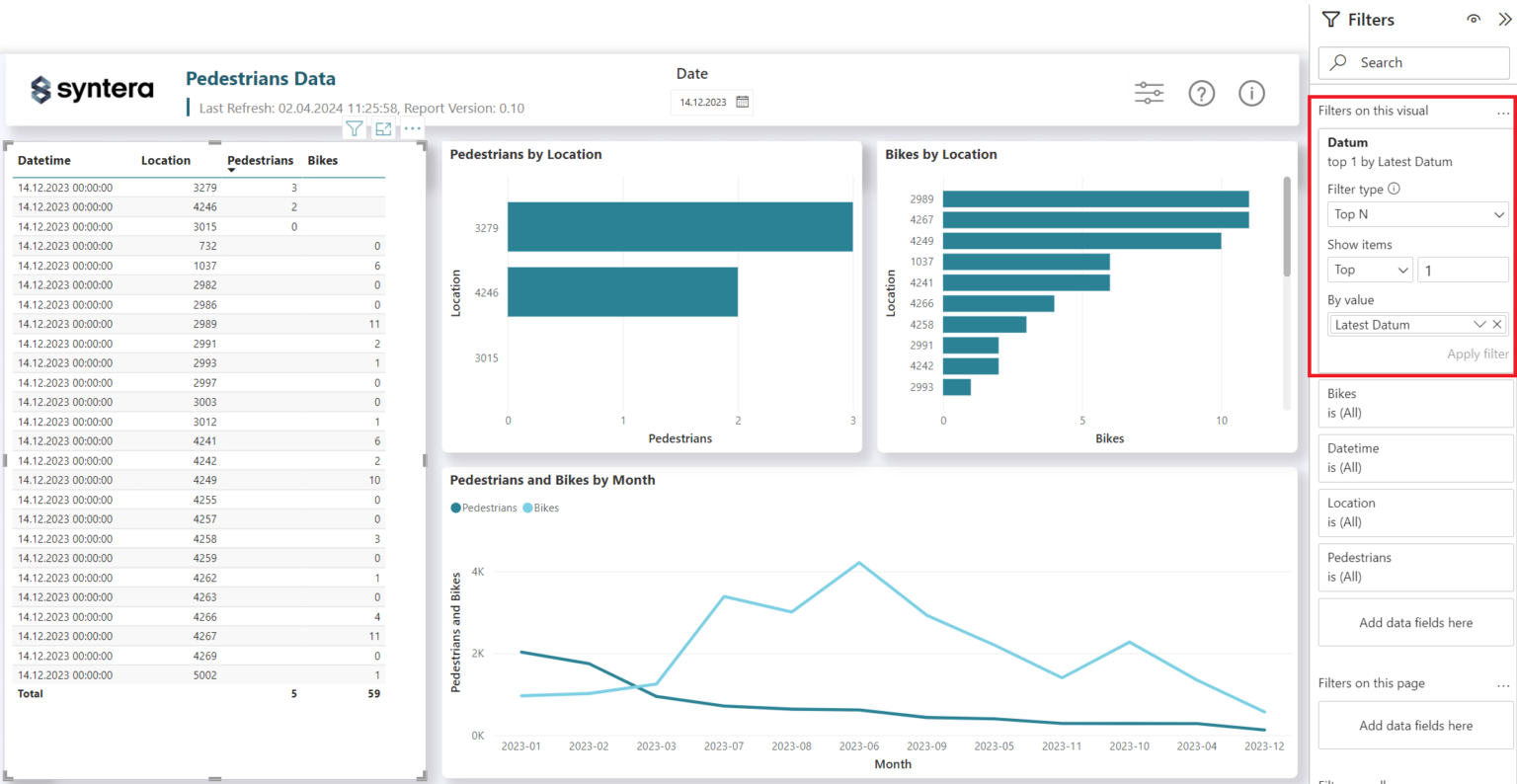Collapse the Filters pane with double chevron
The height and width of the screenshot is (784, 1517).
pyautogui.click(x=1504, y=19)
